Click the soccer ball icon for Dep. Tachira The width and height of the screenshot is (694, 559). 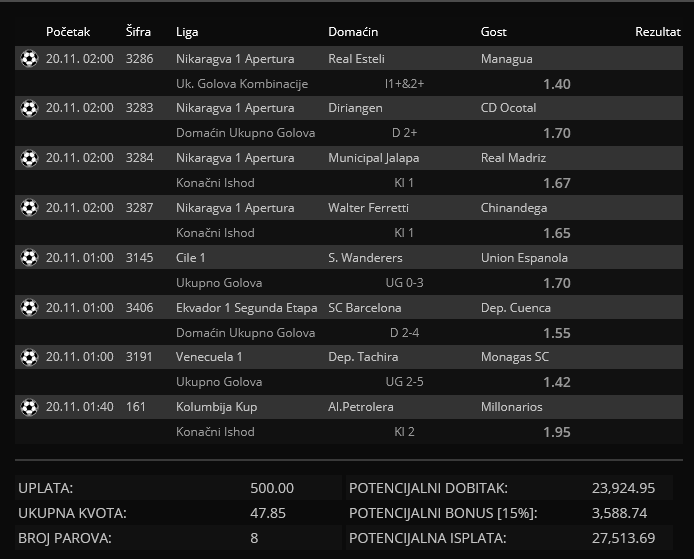pos(29,357)
